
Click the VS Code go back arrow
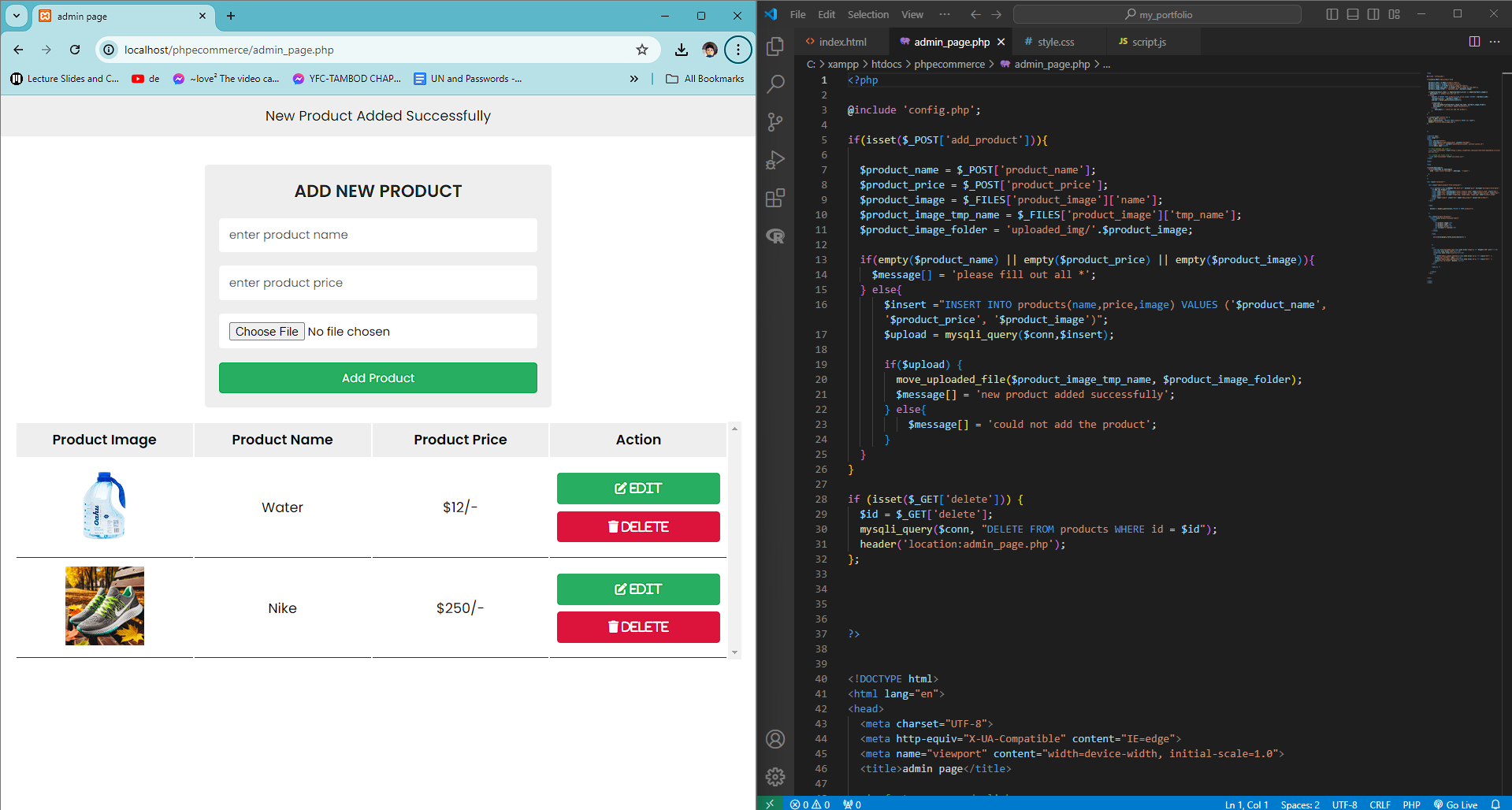975,14
